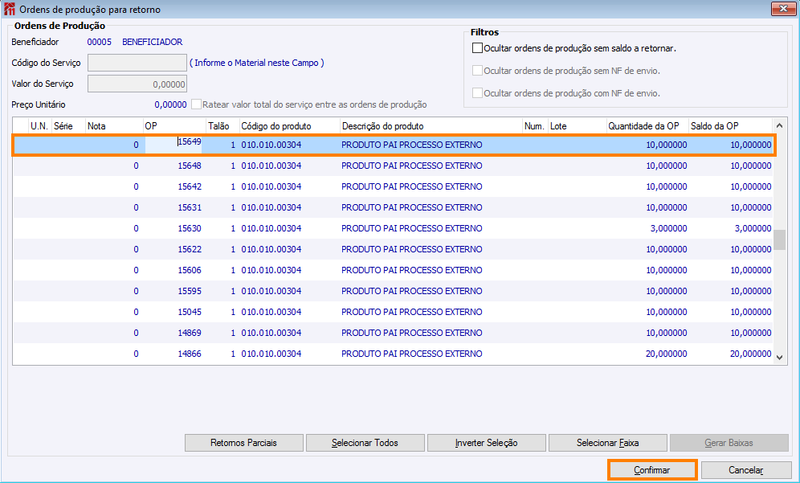Select row with OP 15648

(393, 166)
